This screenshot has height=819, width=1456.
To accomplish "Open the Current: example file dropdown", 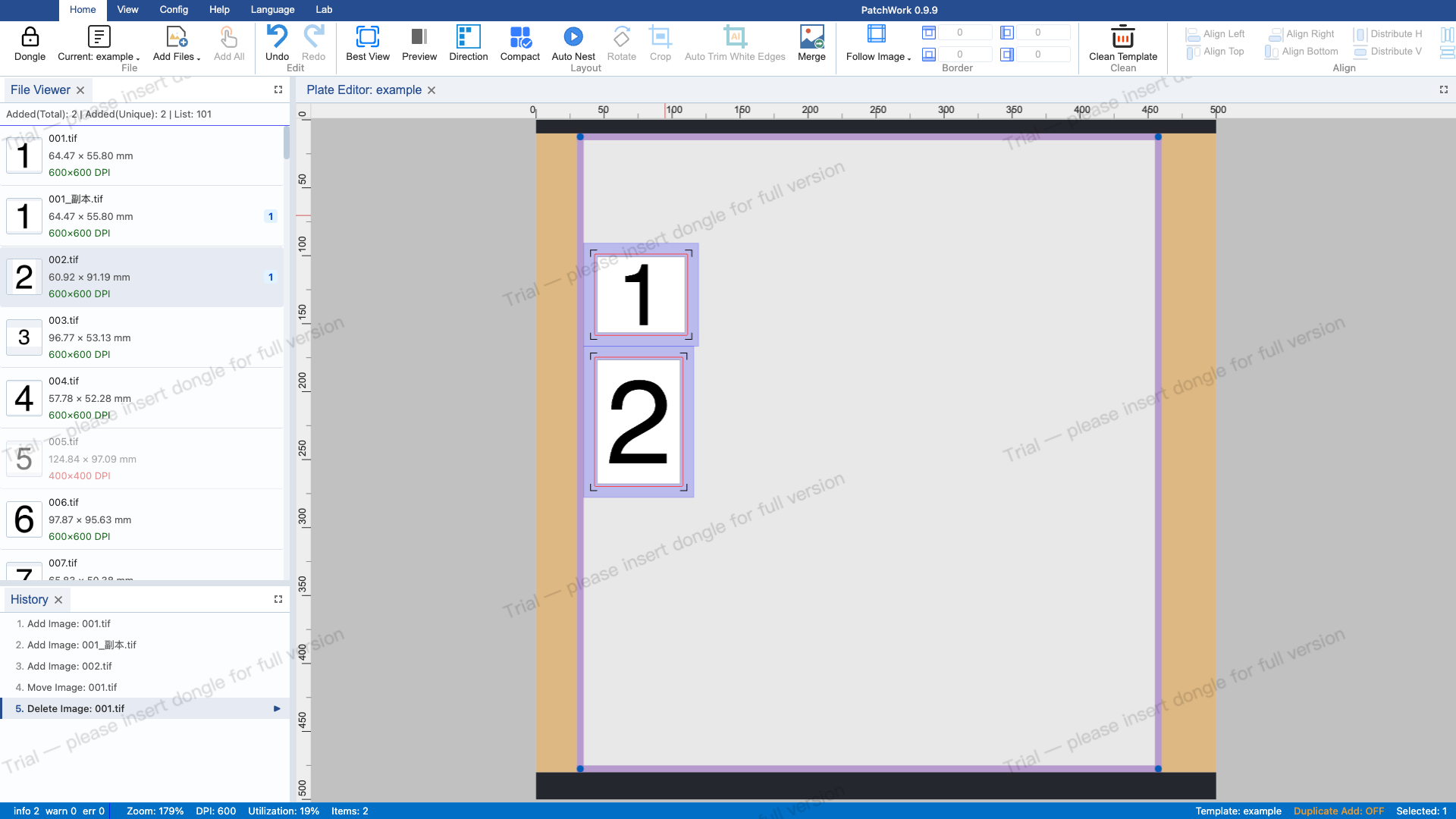I will pyautogui.click(x=99, y=44).
